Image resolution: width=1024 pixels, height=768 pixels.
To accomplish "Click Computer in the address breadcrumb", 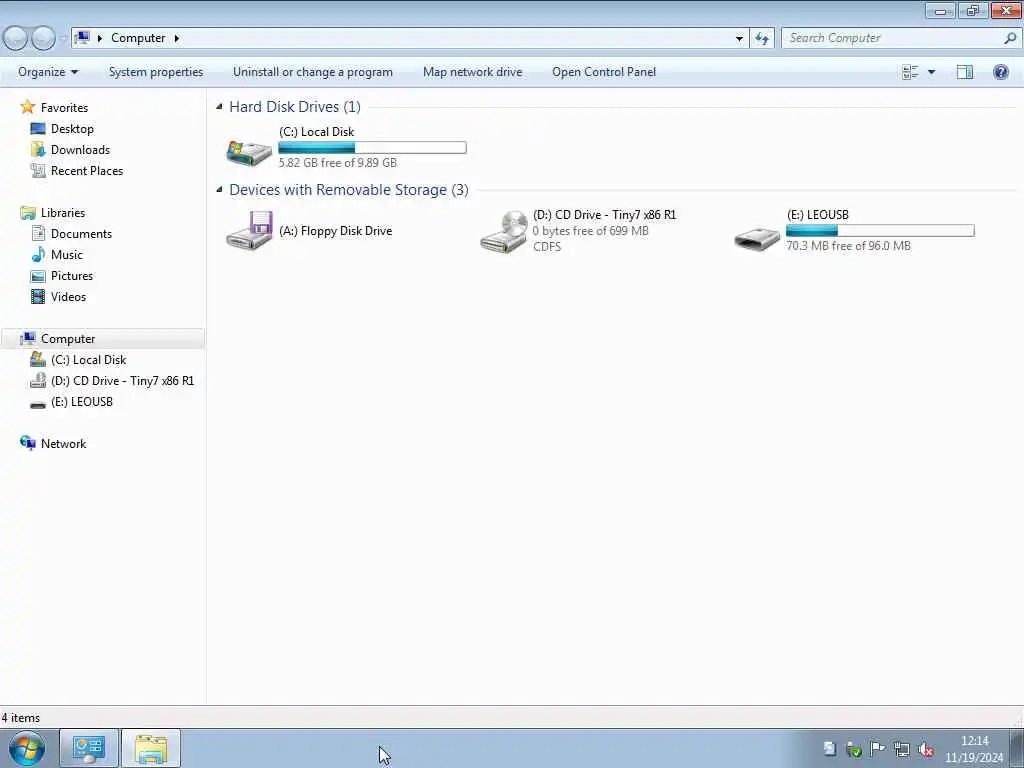I will (x=138, y=38).
